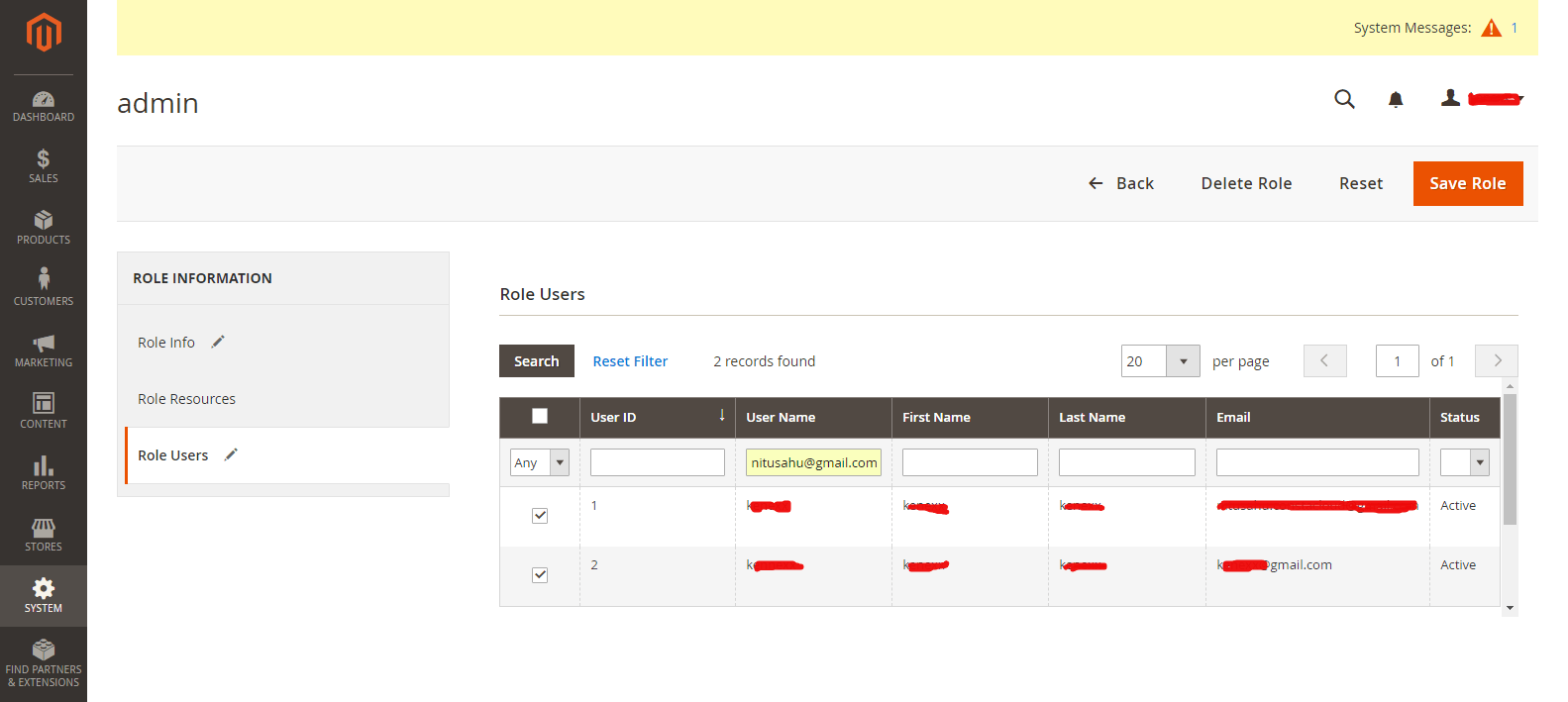Click the System Messages text
Screen dimensions: 1568x702
[1412, 28]
